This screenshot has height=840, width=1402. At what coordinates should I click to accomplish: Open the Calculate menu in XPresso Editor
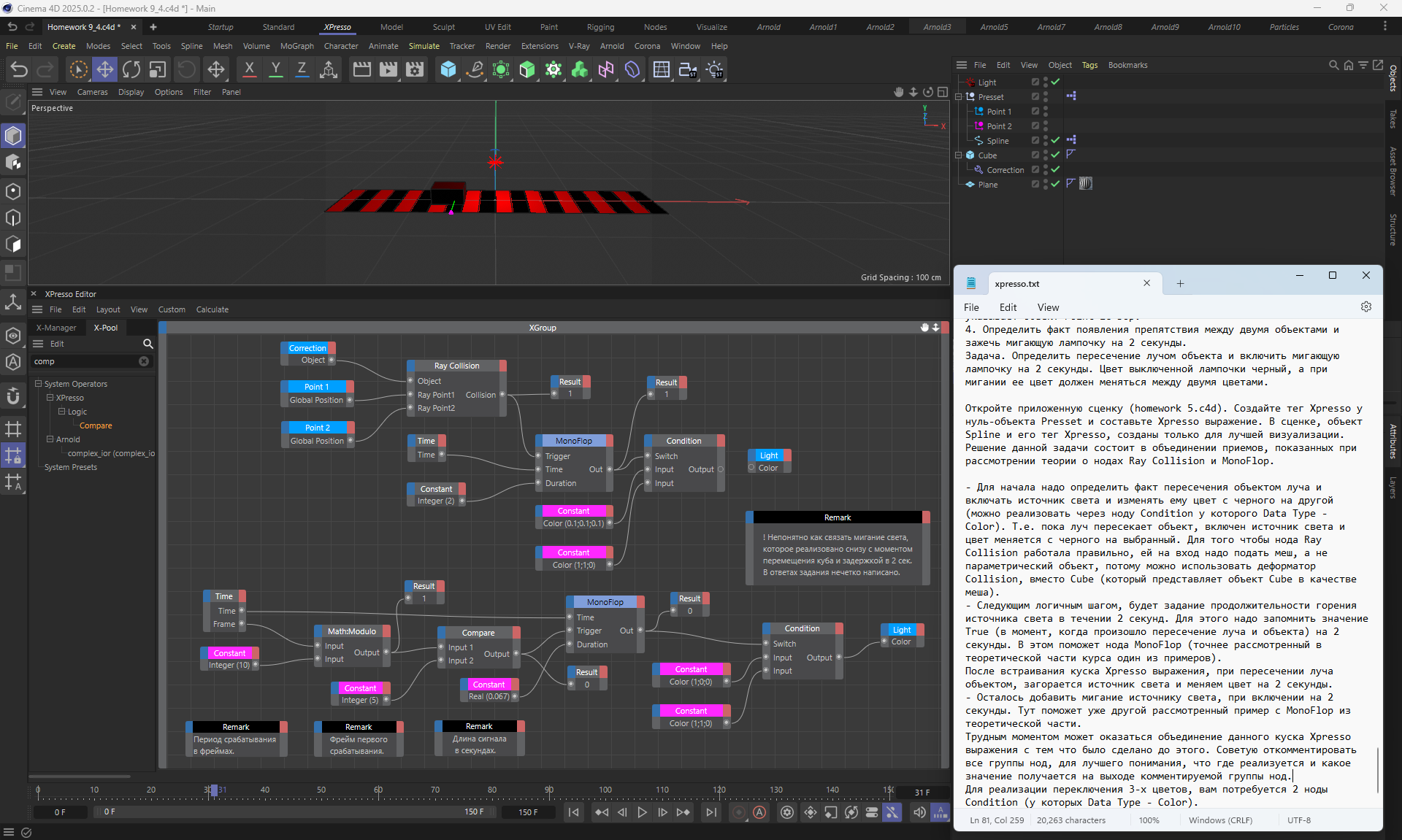coord(212,309)
